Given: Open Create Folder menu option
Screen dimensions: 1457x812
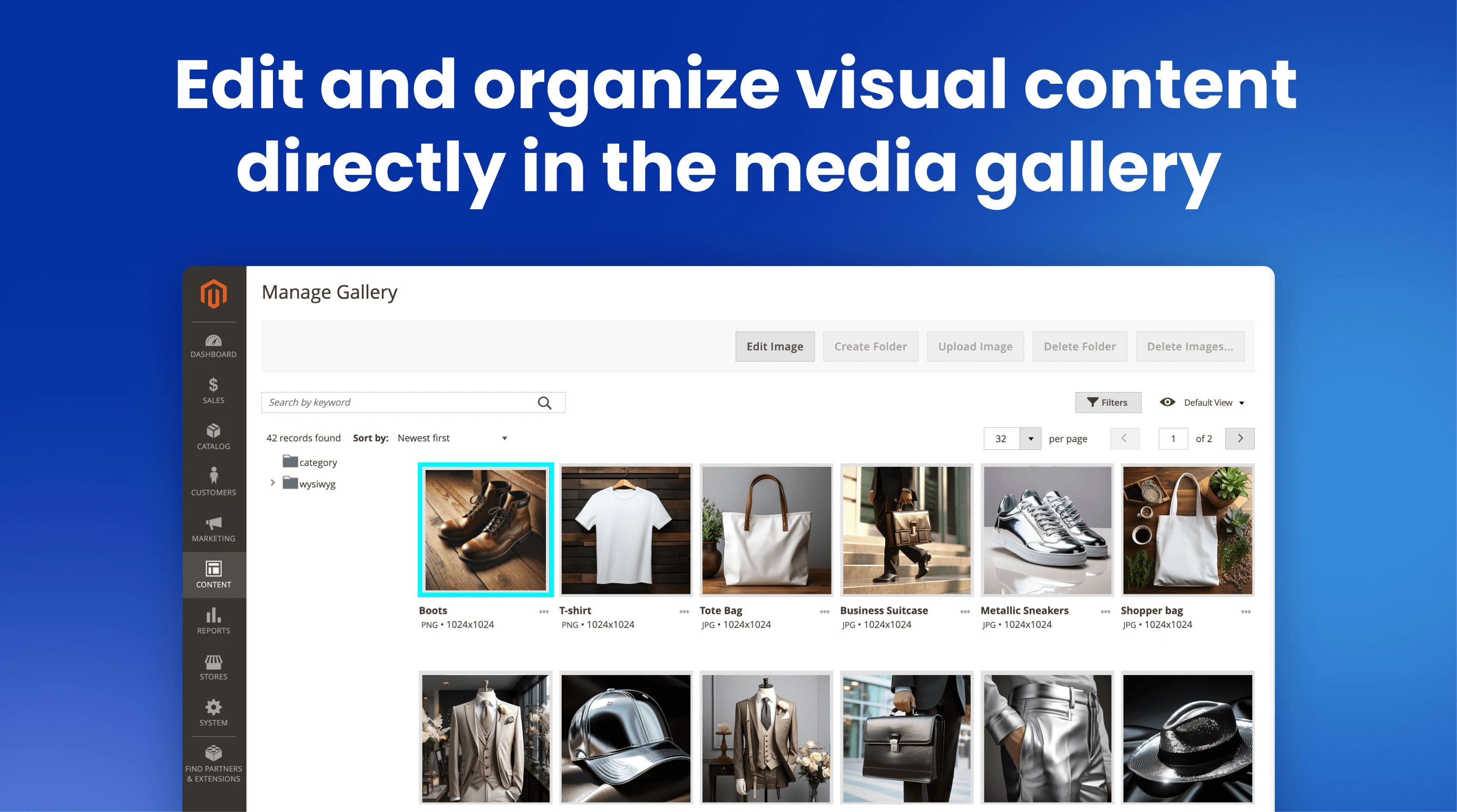Looking at the screenshot, I should (x=871, y=347).
